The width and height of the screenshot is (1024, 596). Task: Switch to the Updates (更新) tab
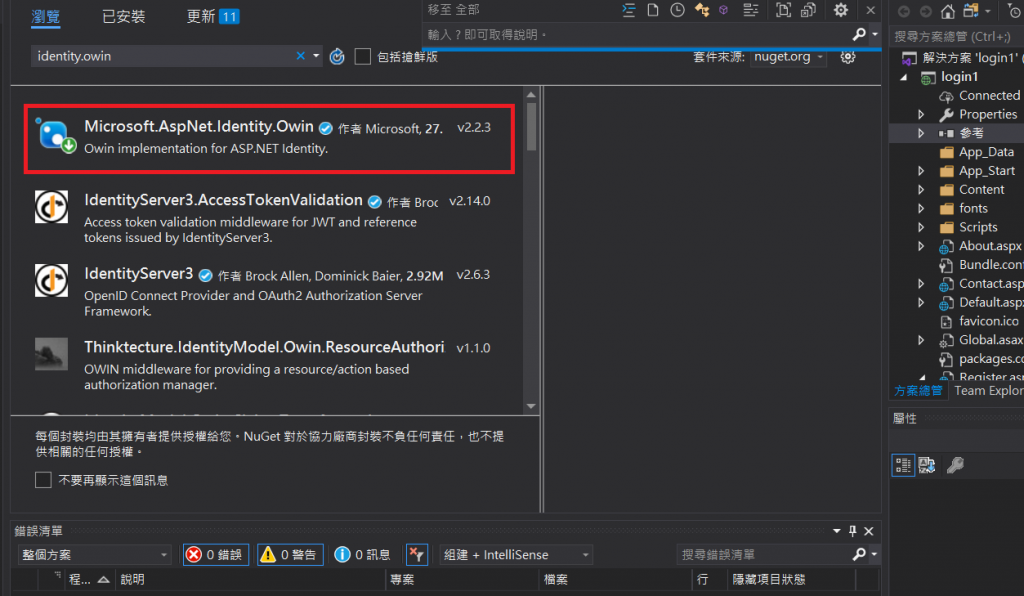[x=213, y=16]
